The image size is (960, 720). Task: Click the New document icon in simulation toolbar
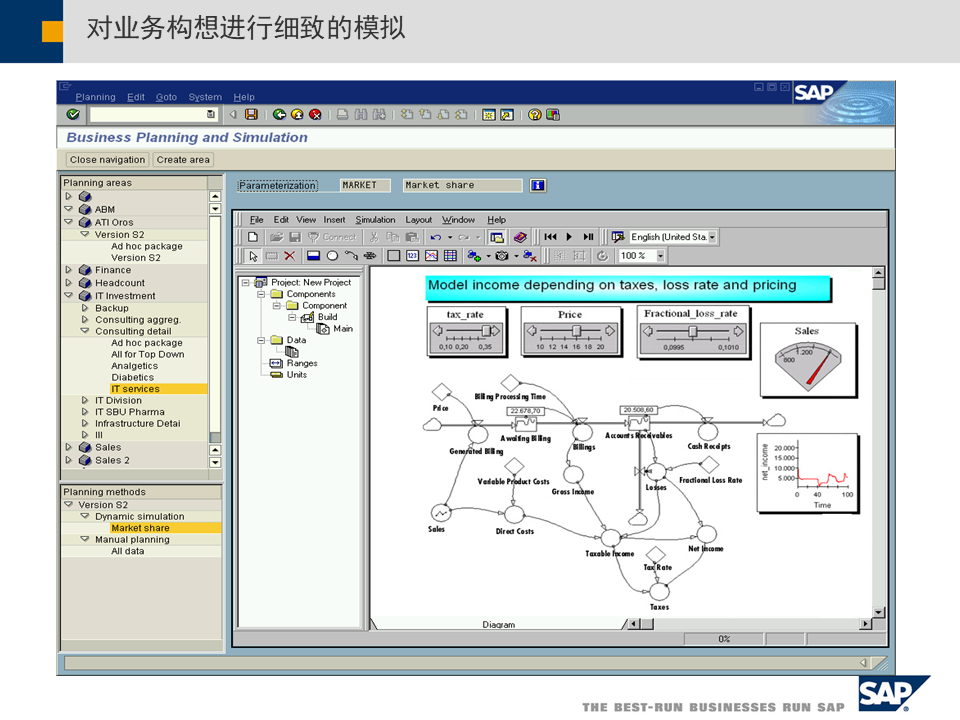click(x=253, y=237)
